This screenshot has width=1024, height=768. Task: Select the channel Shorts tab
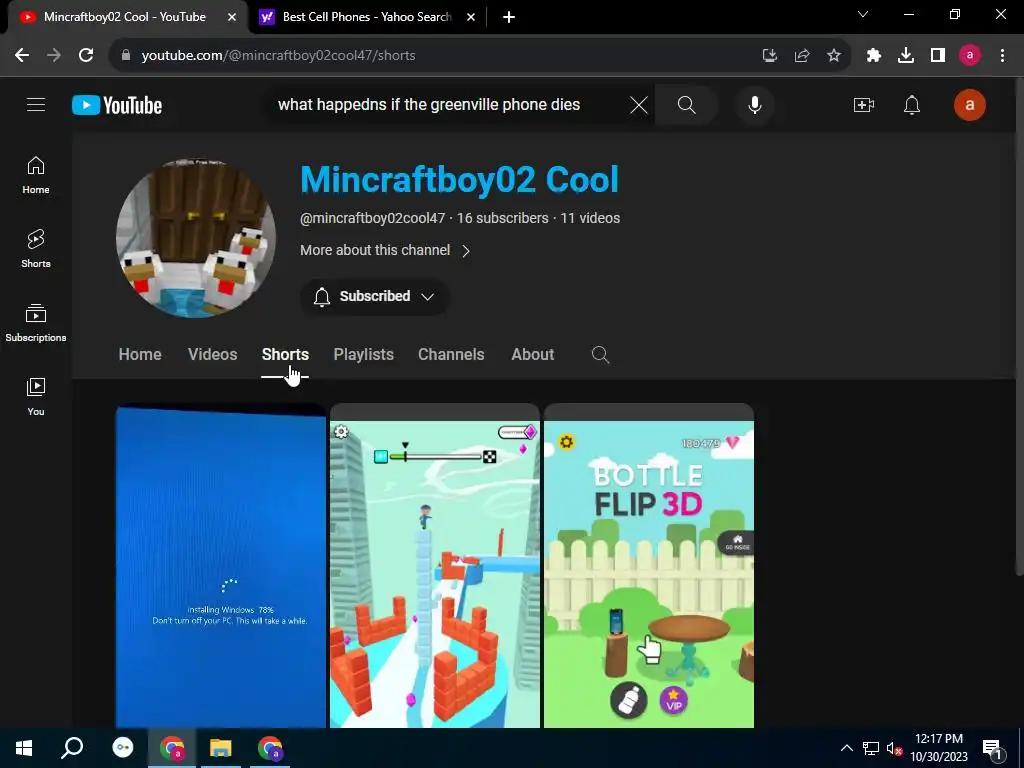click(x=285, y=355)
